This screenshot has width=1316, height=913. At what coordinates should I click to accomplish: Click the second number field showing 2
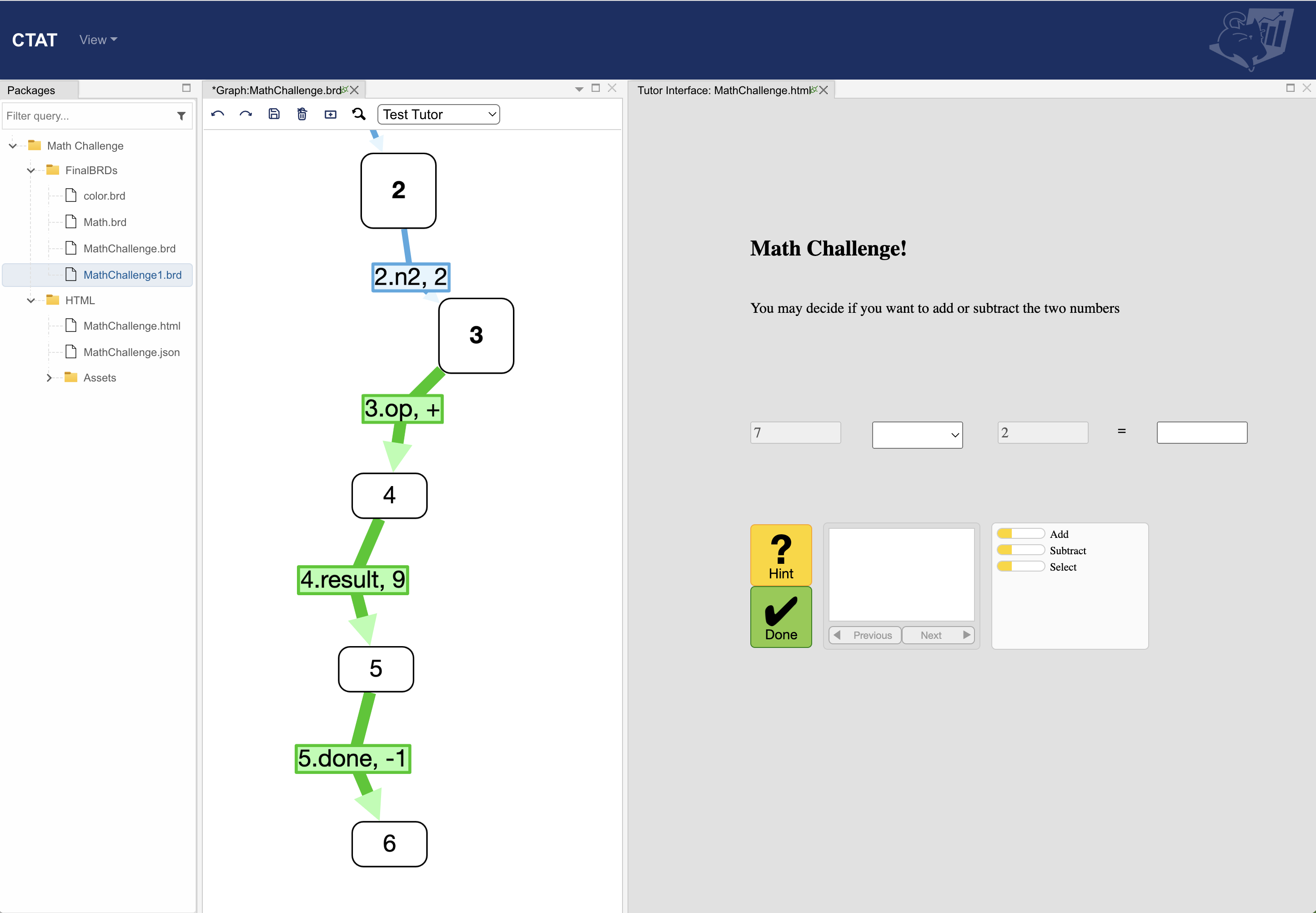coord(1043,432)
